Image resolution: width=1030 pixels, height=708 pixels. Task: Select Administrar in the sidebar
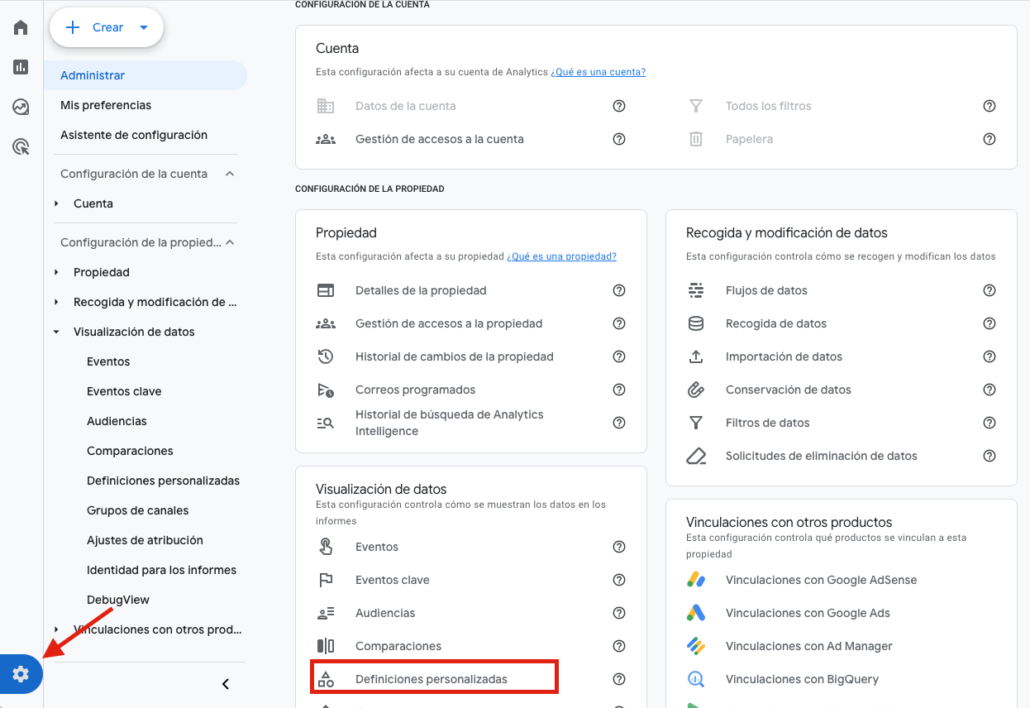point(94,74)
